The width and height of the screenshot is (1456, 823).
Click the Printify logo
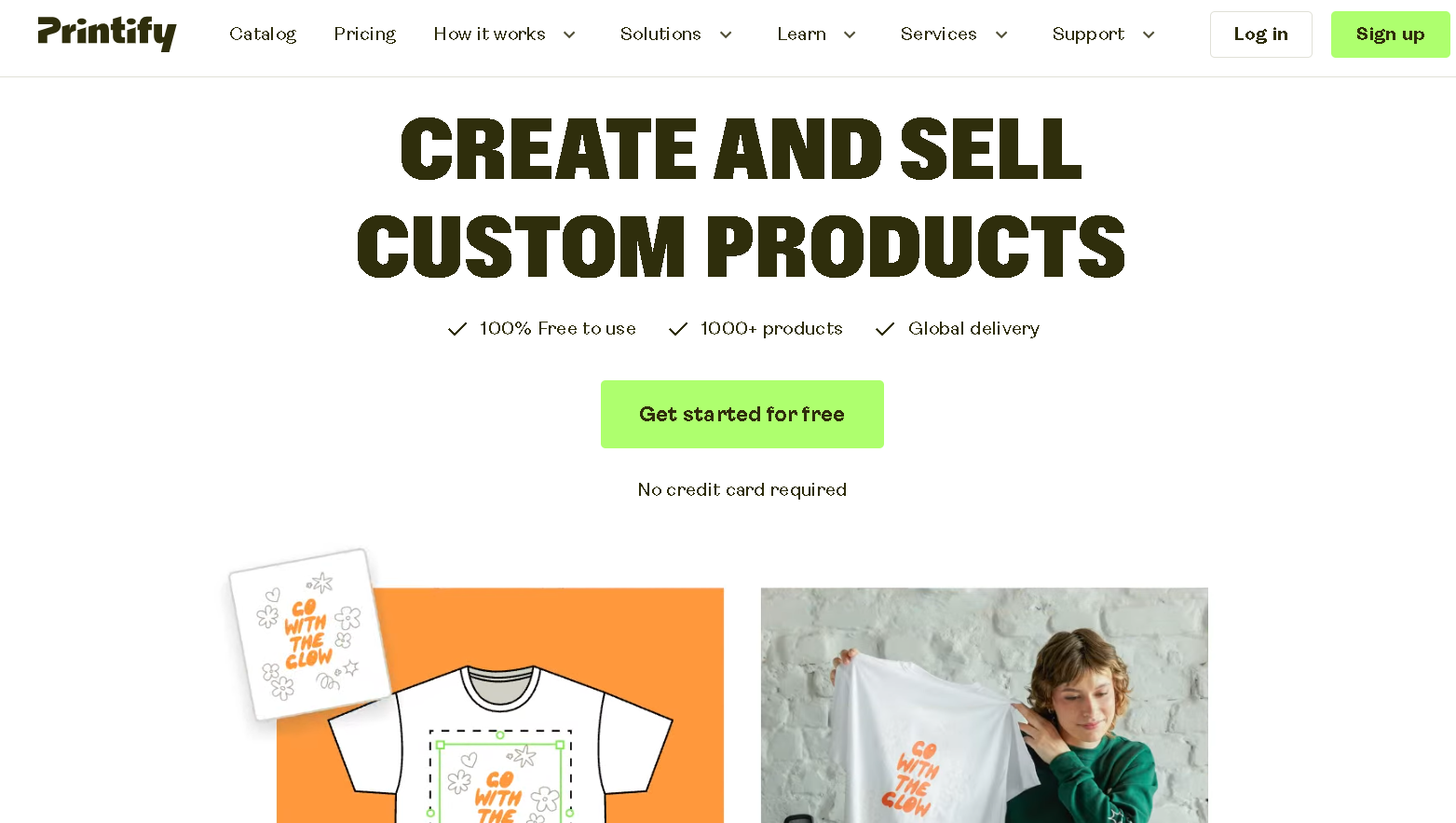tap(107, 34)
